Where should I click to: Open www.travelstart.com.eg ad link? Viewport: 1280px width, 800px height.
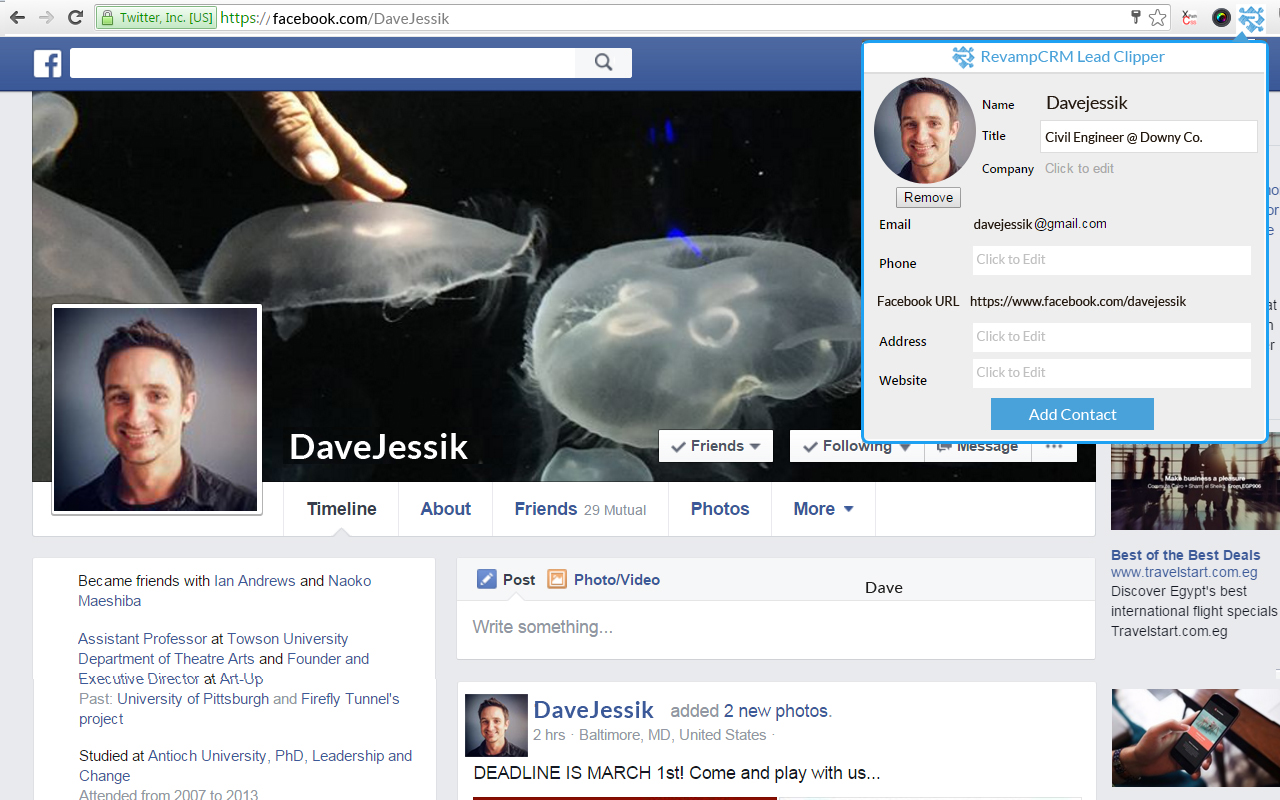[1184, 572]
